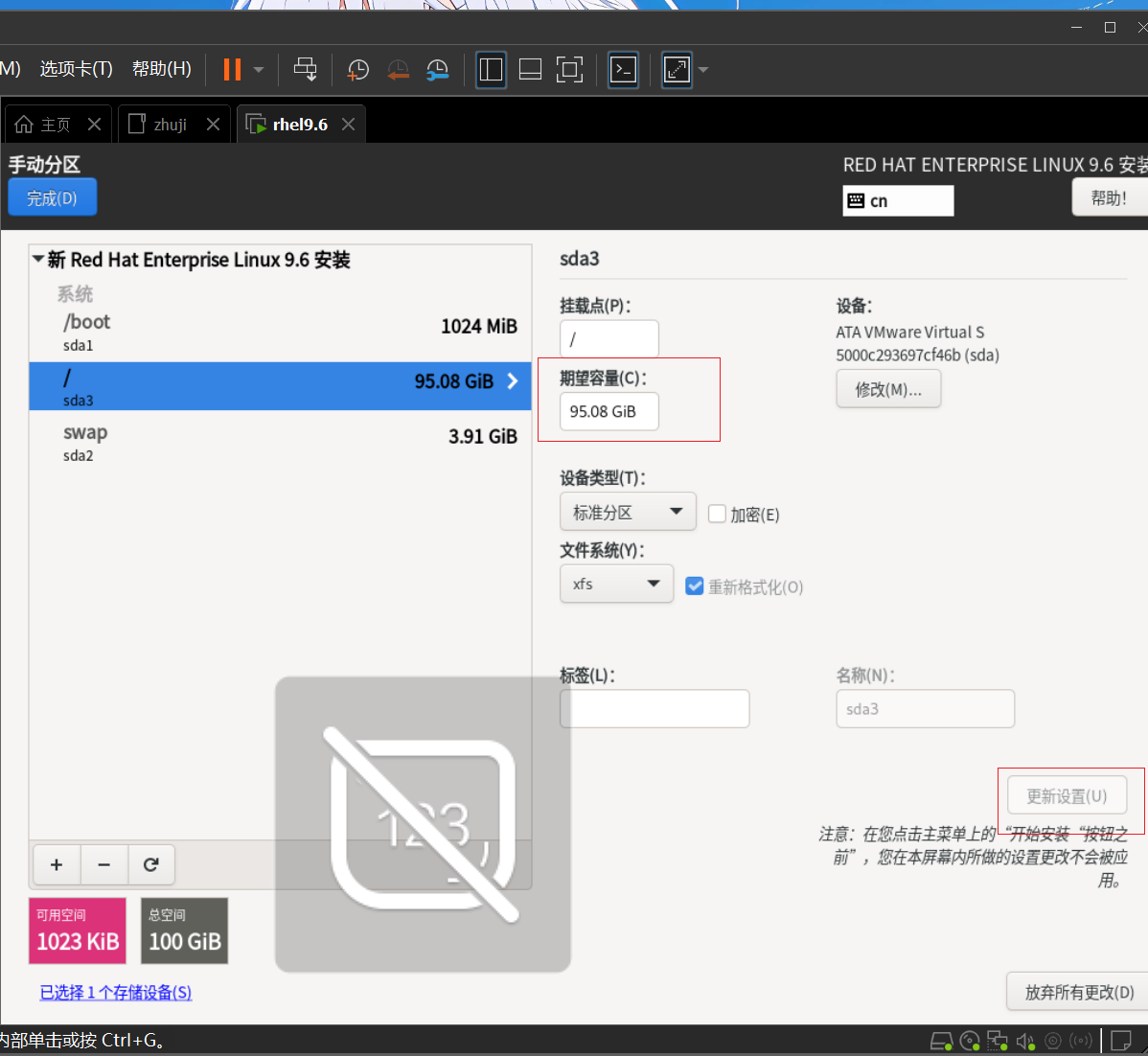Click the sda3 heading in the details pane
The width and height of the screenshot is (1148, 1056).
[x=579, y=259]
